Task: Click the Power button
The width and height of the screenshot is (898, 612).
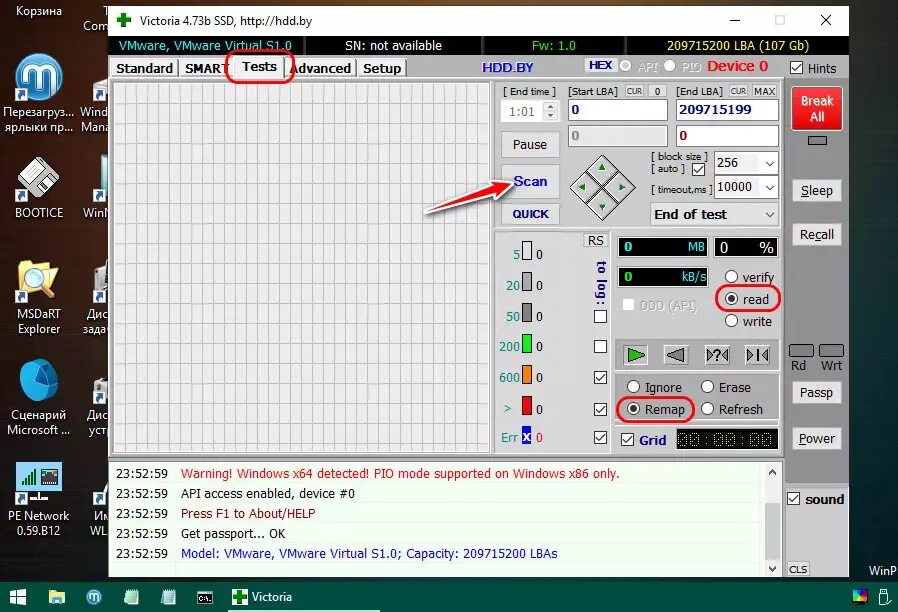Action: coord(817,439)
